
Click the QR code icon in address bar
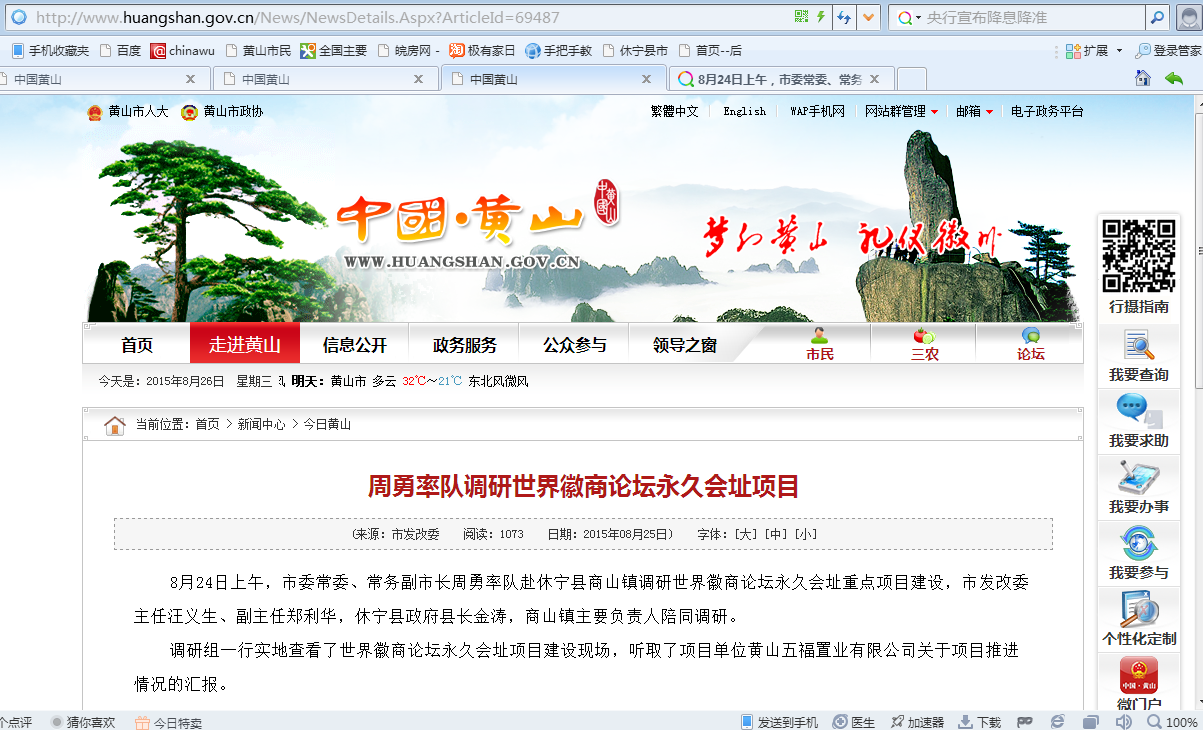[x=801, y=17]
